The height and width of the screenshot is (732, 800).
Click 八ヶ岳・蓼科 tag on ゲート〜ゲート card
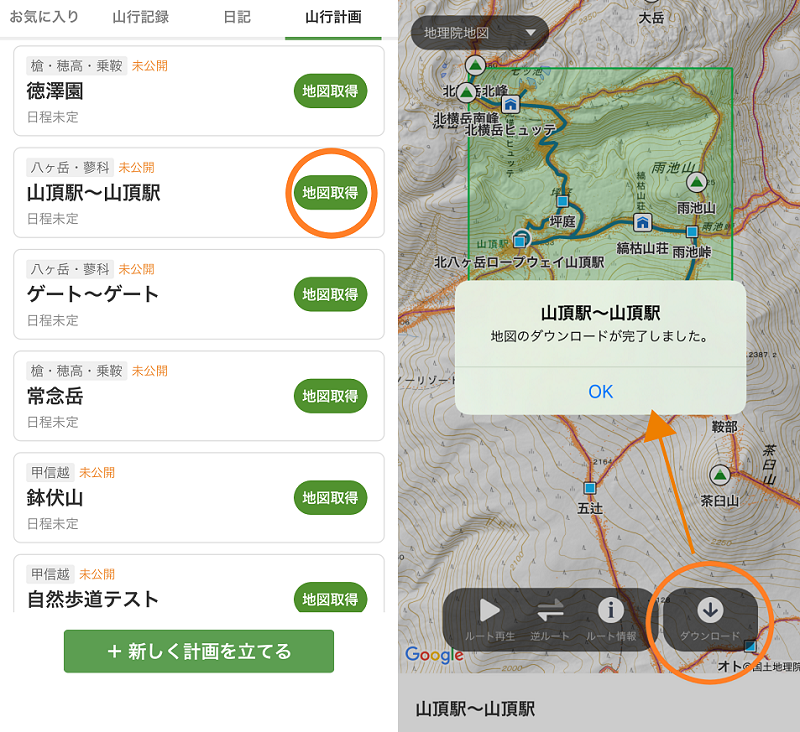[70, 269]
